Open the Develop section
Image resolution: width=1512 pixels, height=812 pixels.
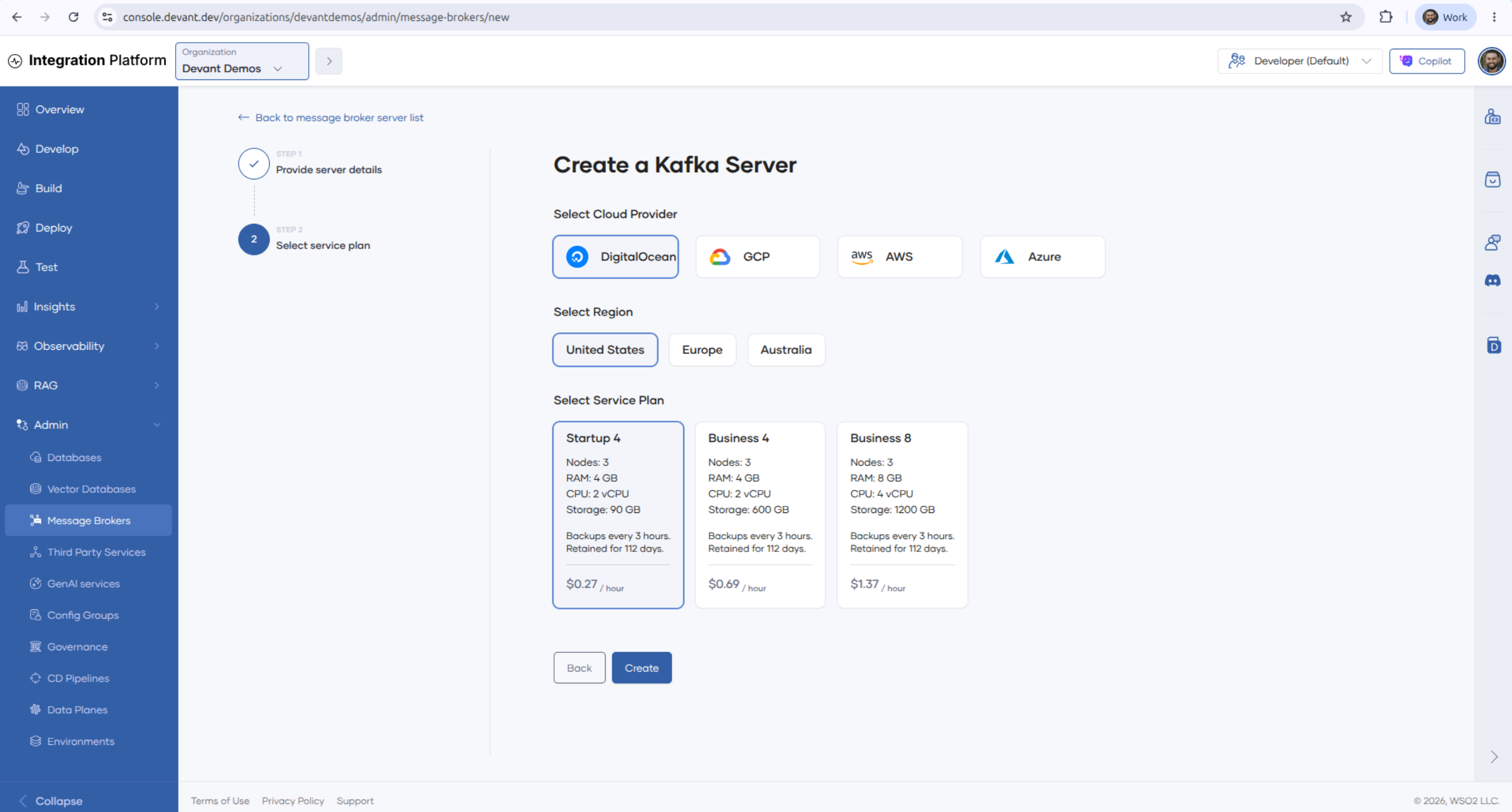click(89, 149)
